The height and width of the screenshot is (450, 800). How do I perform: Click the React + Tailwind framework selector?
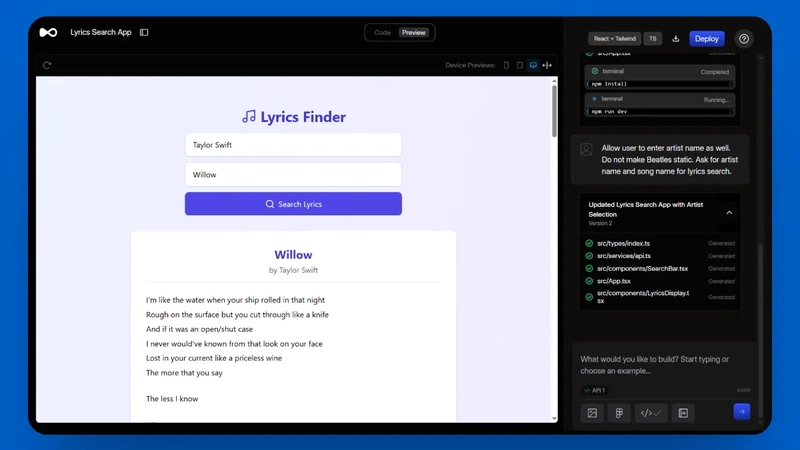(614, 39)
